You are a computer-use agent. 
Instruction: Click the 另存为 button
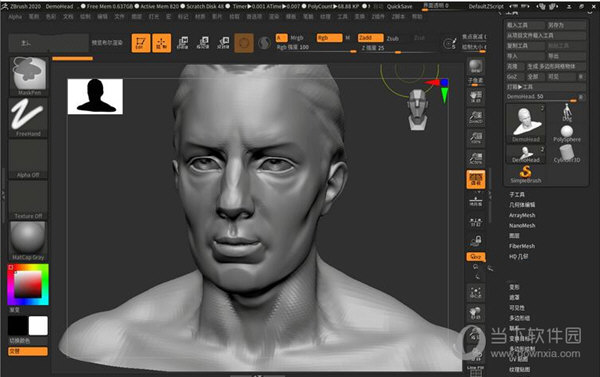click(x=566, y=25)
